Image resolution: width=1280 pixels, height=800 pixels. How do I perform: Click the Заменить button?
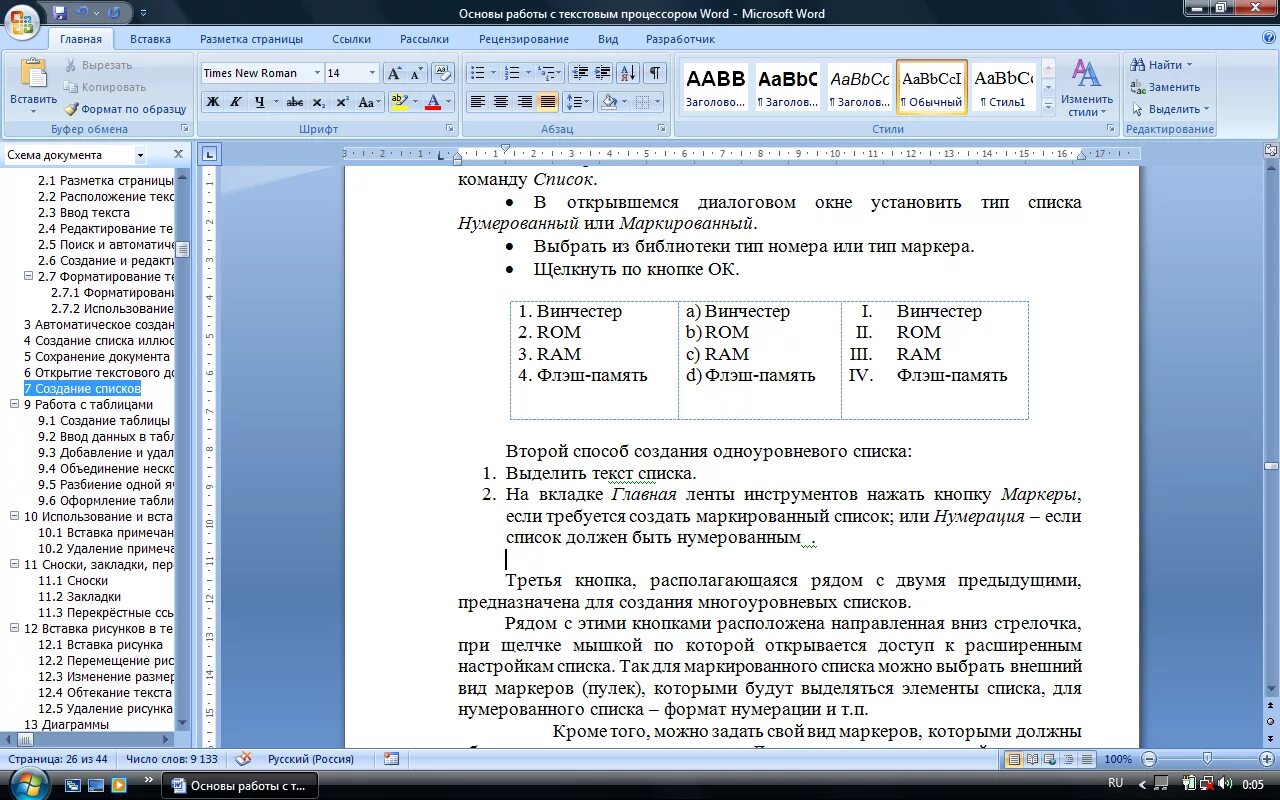tap(1165, 87)
